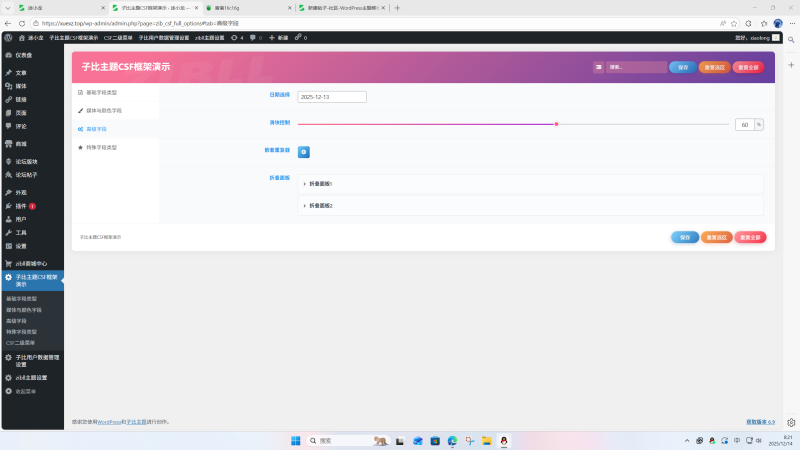
Task: Click the blue repeater add button
Action: pos(304,152)
